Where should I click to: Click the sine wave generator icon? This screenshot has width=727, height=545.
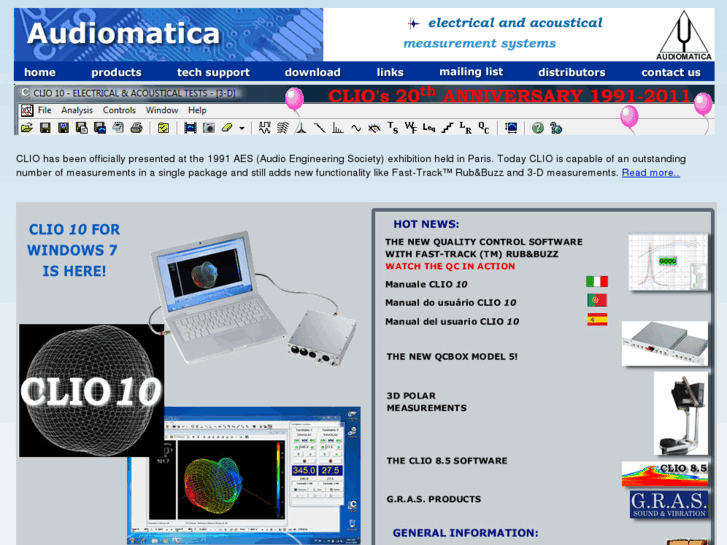[356, 128]
